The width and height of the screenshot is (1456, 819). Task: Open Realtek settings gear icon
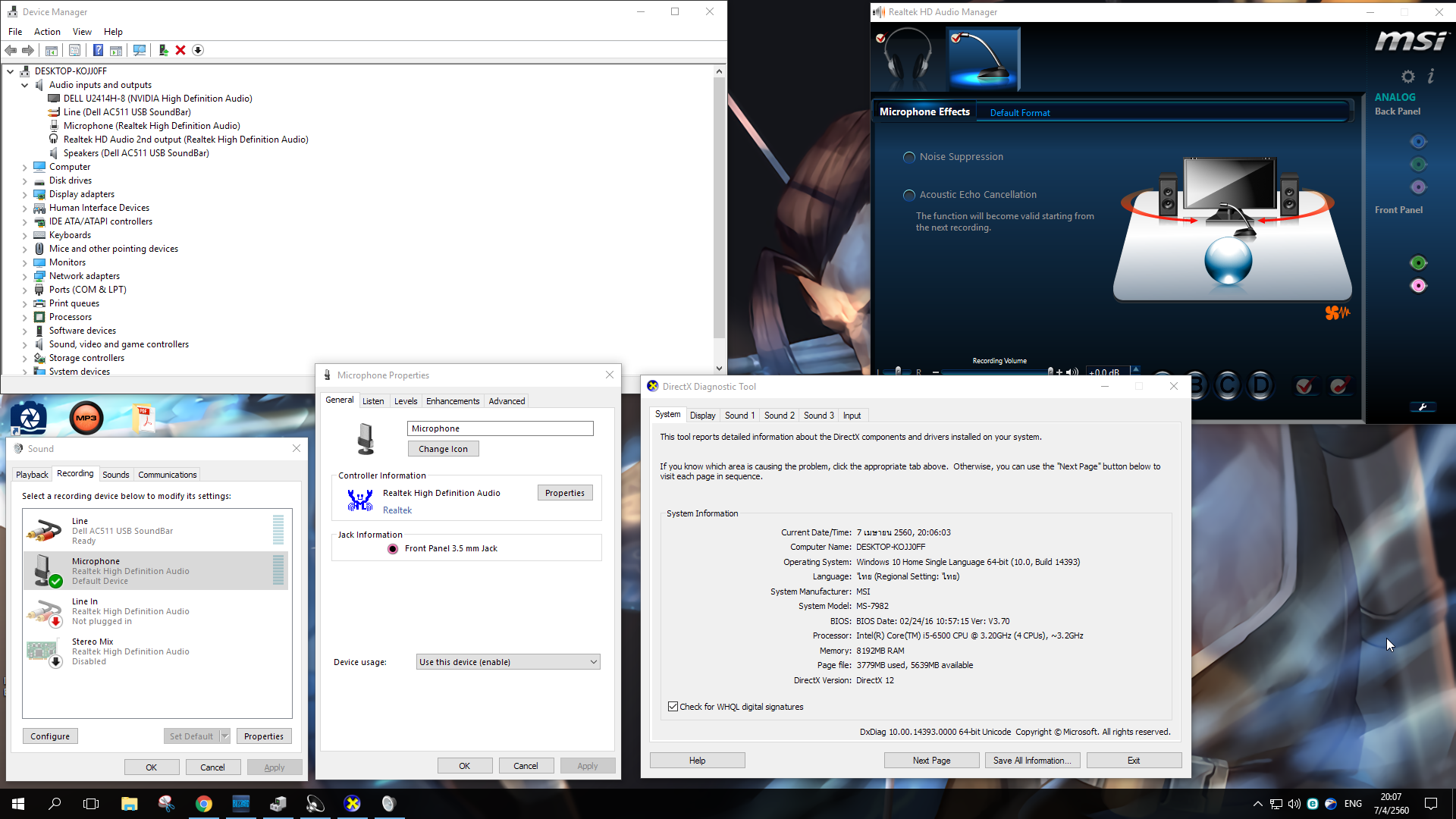[x=1407, y=77]
